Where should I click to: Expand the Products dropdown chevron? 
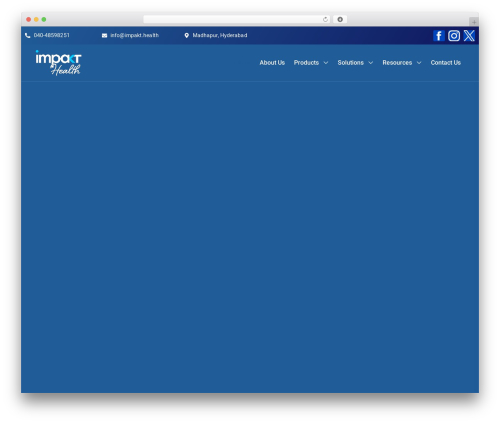326,63
